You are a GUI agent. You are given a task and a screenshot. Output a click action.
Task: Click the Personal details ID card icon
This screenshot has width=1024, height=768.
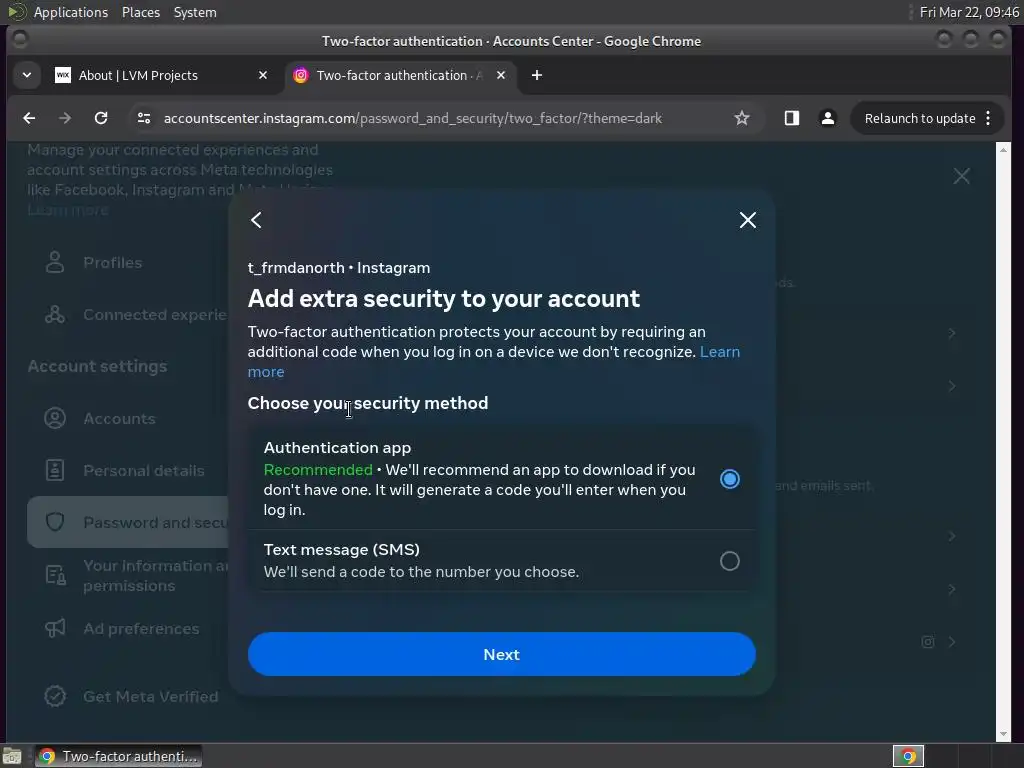55,471
